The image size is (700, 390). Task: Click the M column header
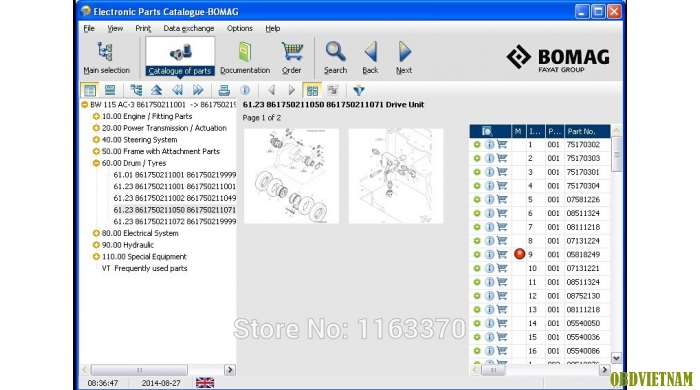(518, 131)
